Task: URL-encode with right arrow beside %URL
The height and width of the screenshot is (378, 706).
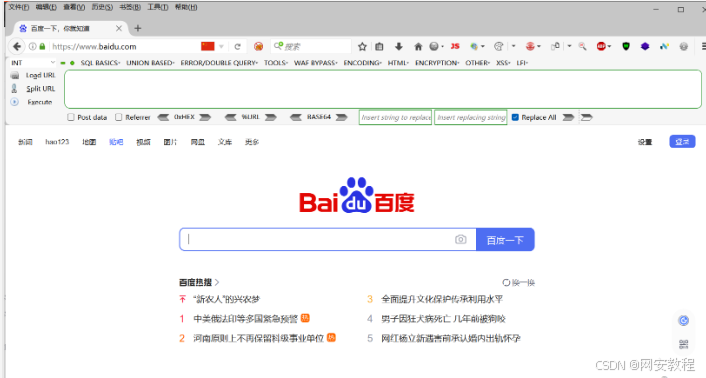Action: (271, 117)
